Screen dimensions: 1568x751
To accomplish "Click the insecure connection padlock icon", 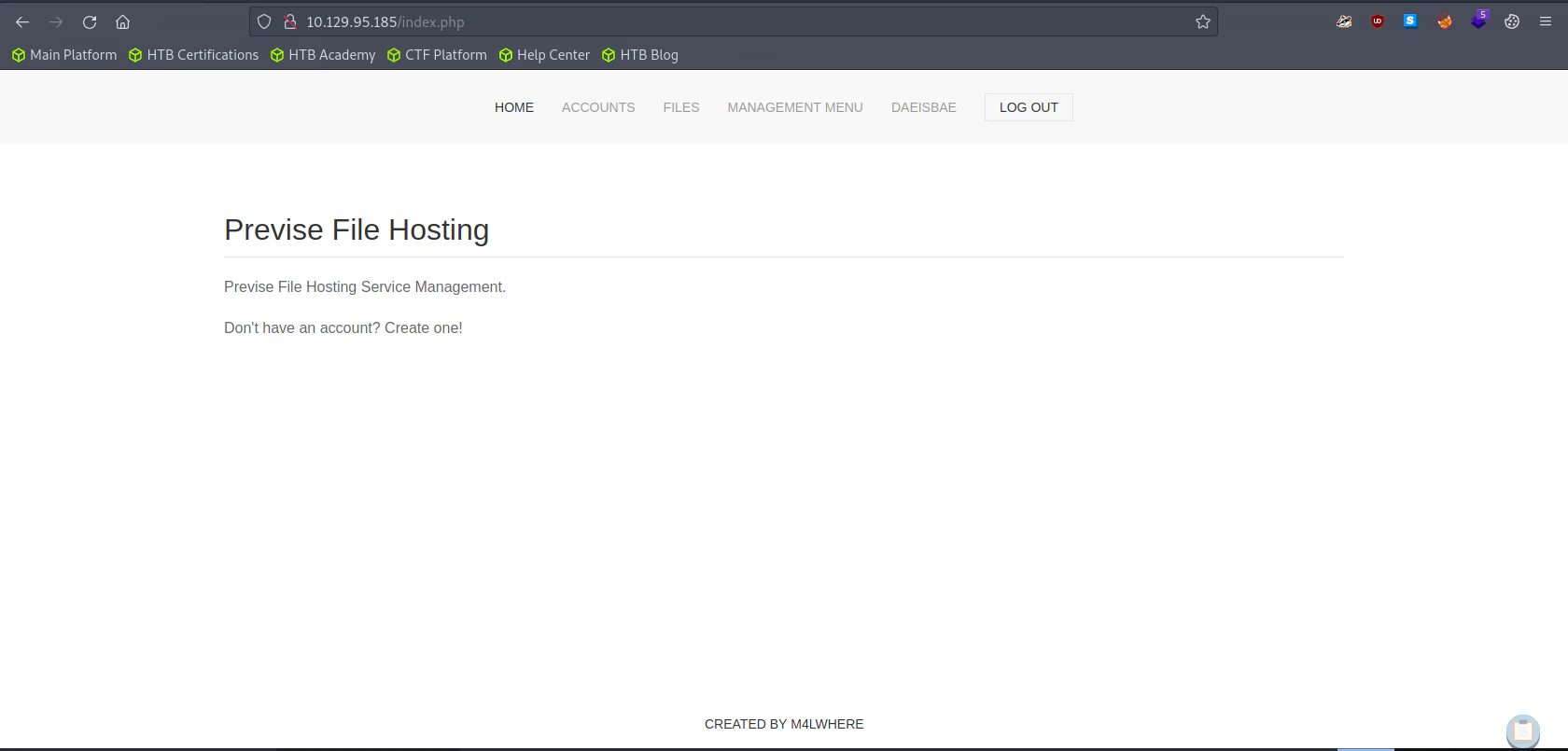I will tap(290, 21).
